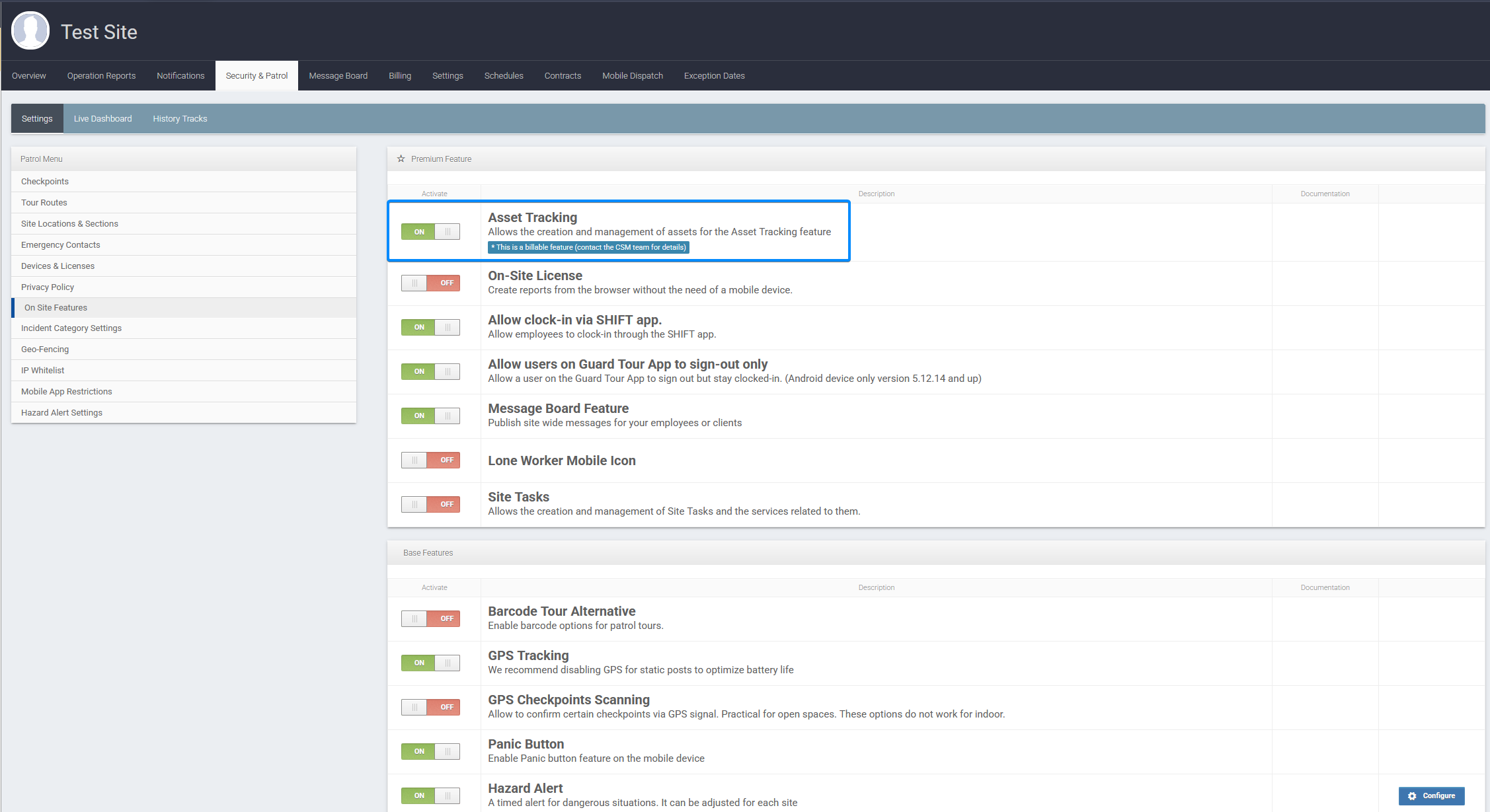
Task: Enable the Lone Worker Mobile Icon toggle
Action: pyautogui.click(x=430, y=460)
